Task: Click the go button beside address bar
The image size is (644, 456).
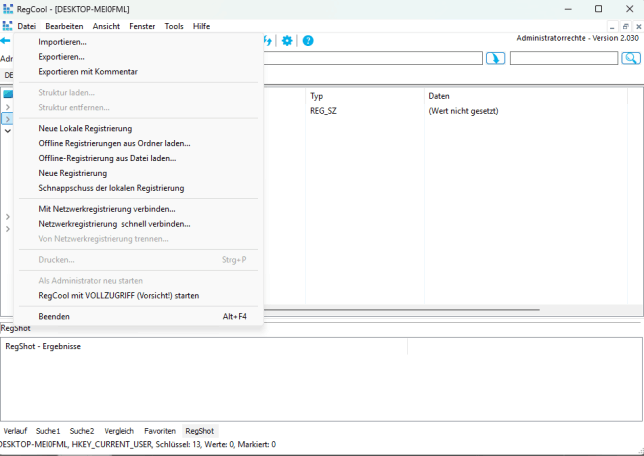Action: (495, 59)
